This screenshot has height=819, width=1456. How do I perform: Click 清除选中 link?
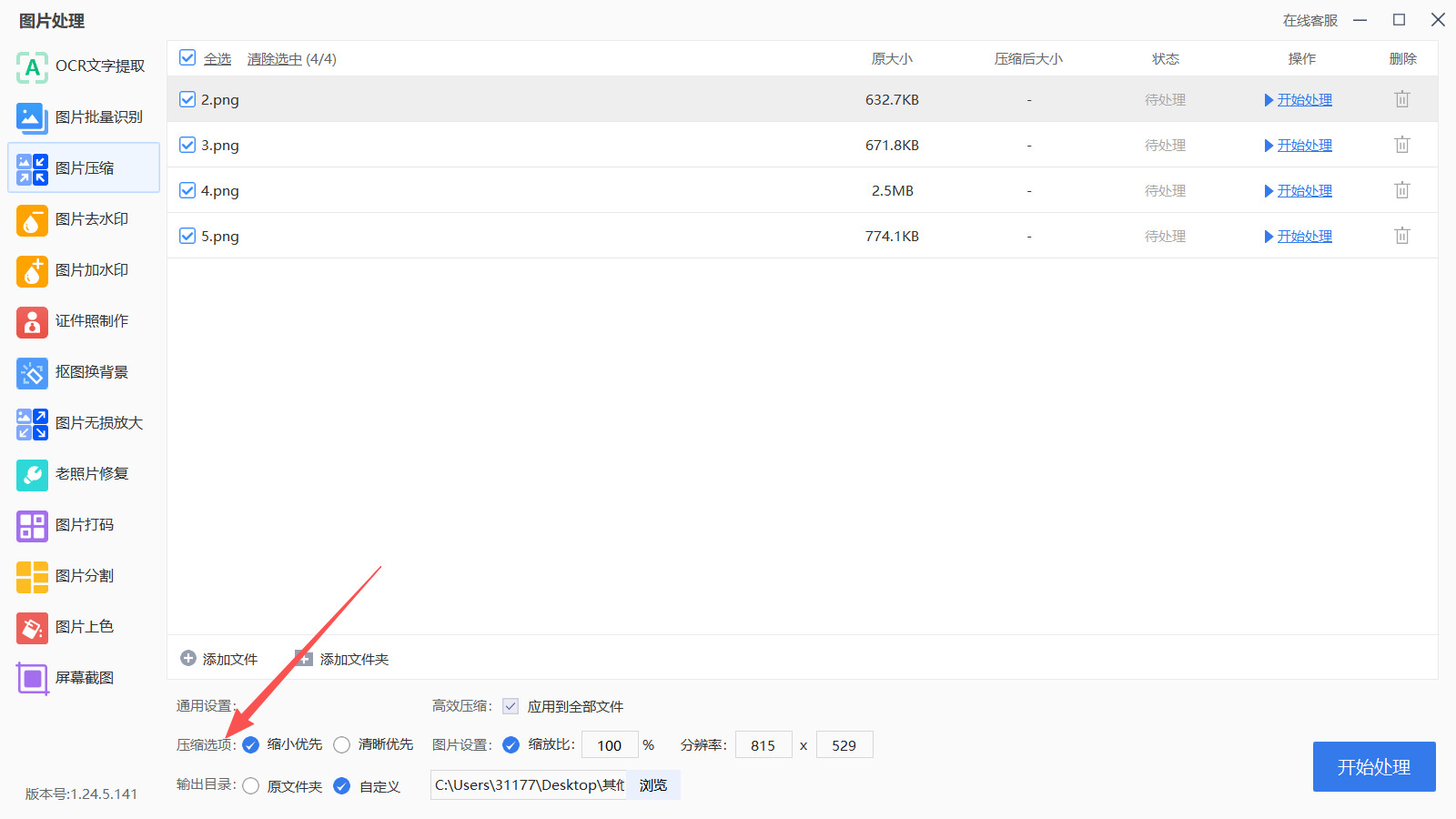pos(275,59)
